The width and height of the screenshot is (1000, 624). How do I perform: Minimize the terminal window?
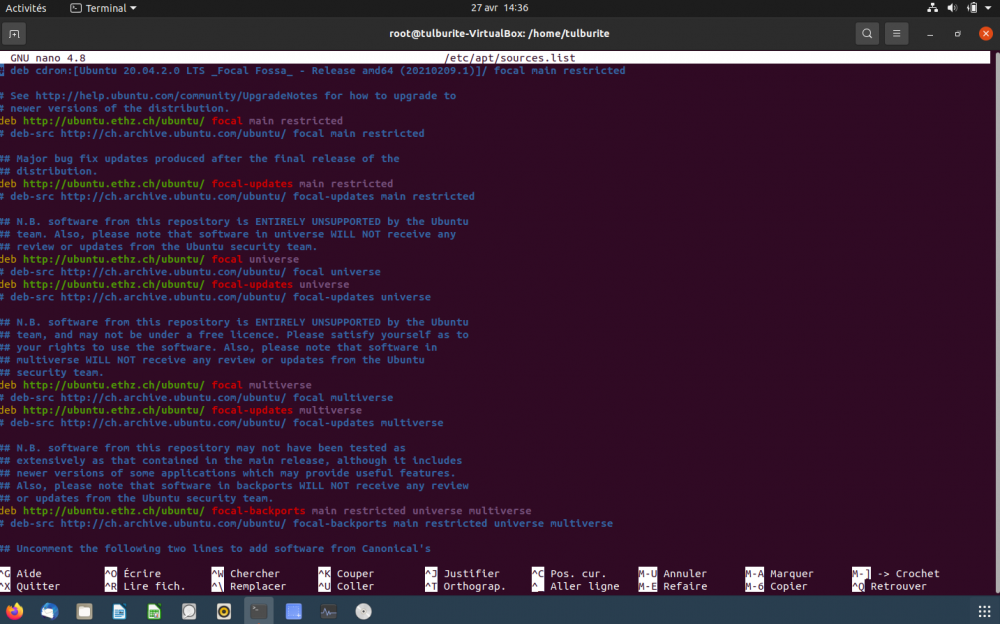tap(930, 34)
